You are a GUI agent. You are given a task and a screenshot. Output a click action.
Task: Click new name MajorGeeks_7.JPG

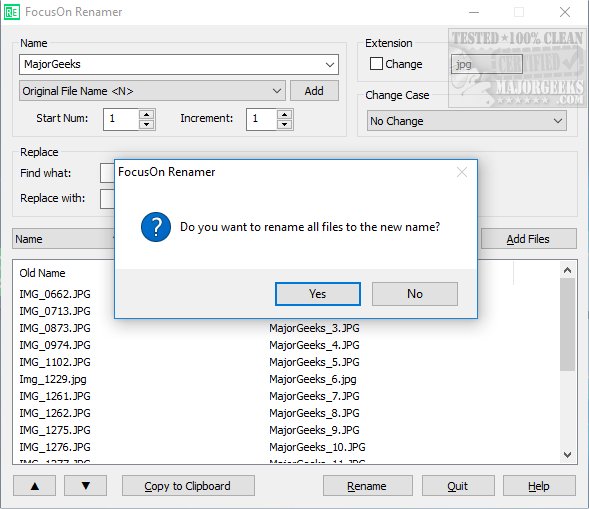(x=314, y=396)
